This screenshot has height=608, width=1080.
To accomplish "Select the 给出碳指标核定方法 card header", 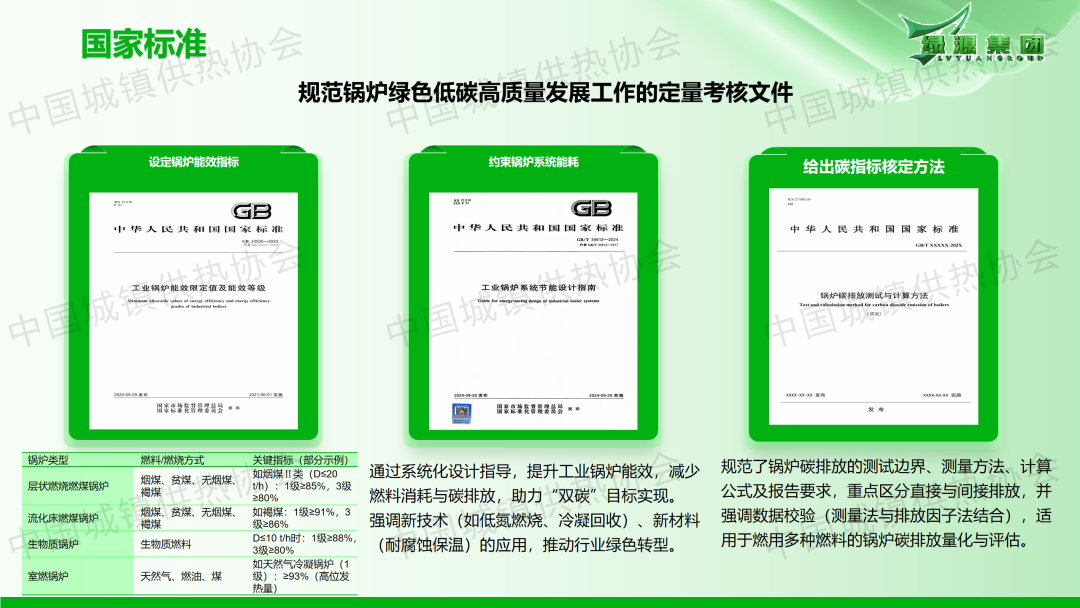I will [873, 167].
